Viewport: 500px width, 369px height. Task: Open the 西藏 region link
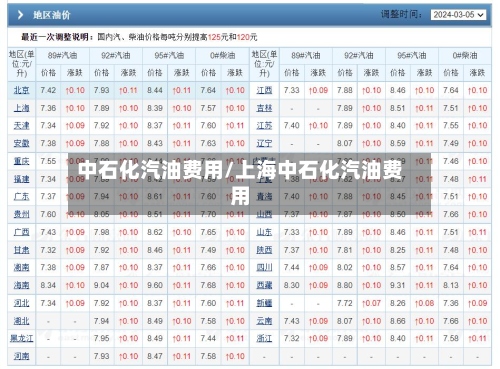tap(264, 285)
